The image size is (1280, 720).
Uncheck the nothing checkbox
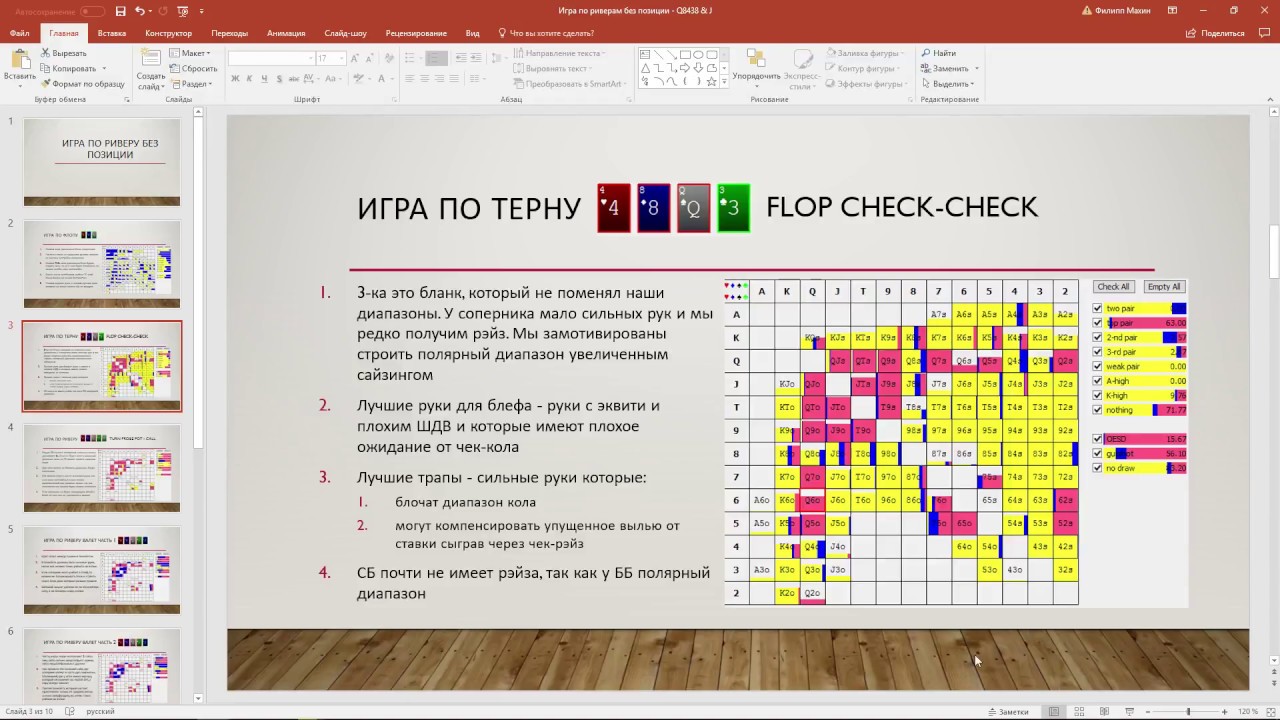(x=1098, y=410)
